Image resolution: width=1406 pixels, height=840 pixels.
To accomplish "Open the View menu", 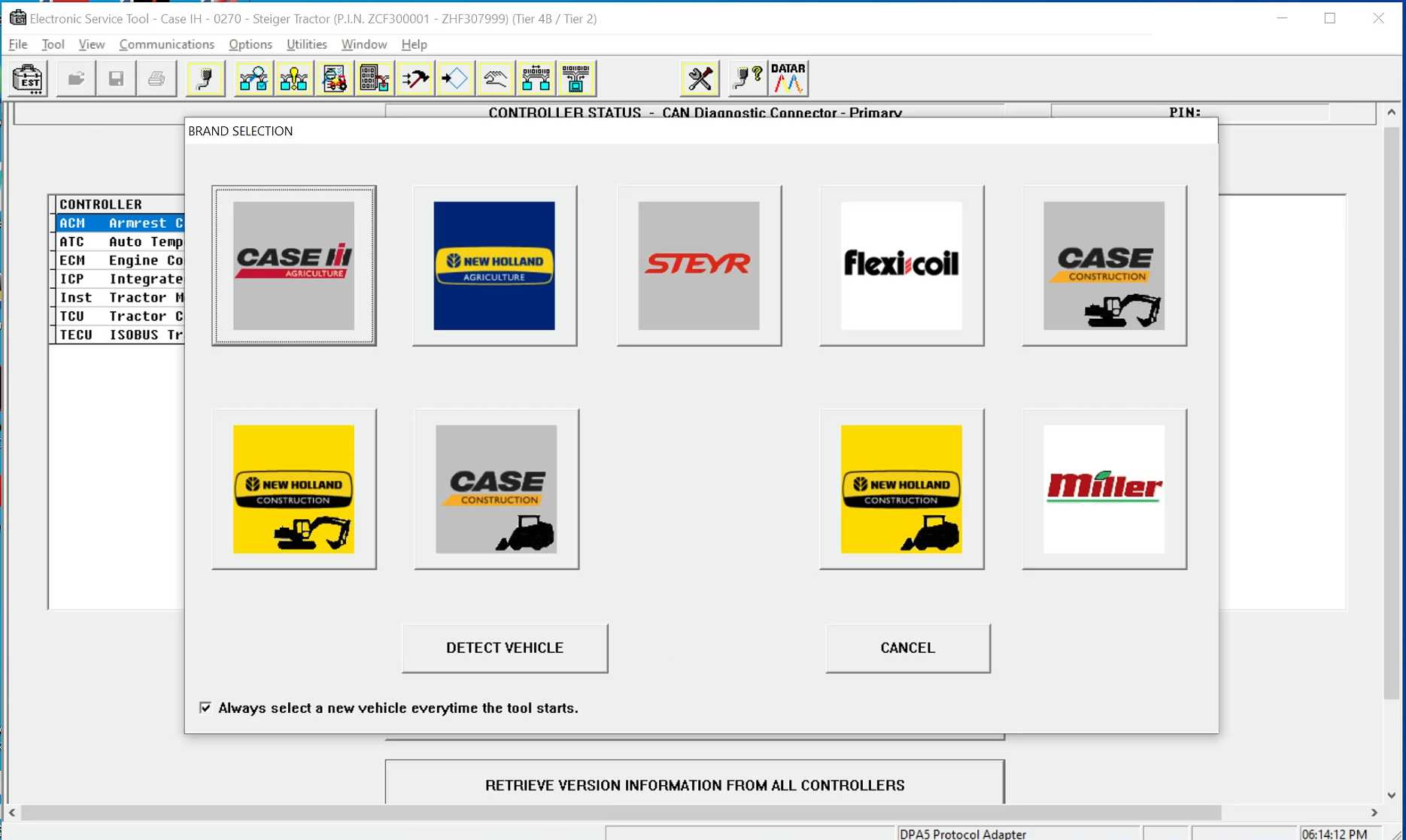I will pos(92,44).
